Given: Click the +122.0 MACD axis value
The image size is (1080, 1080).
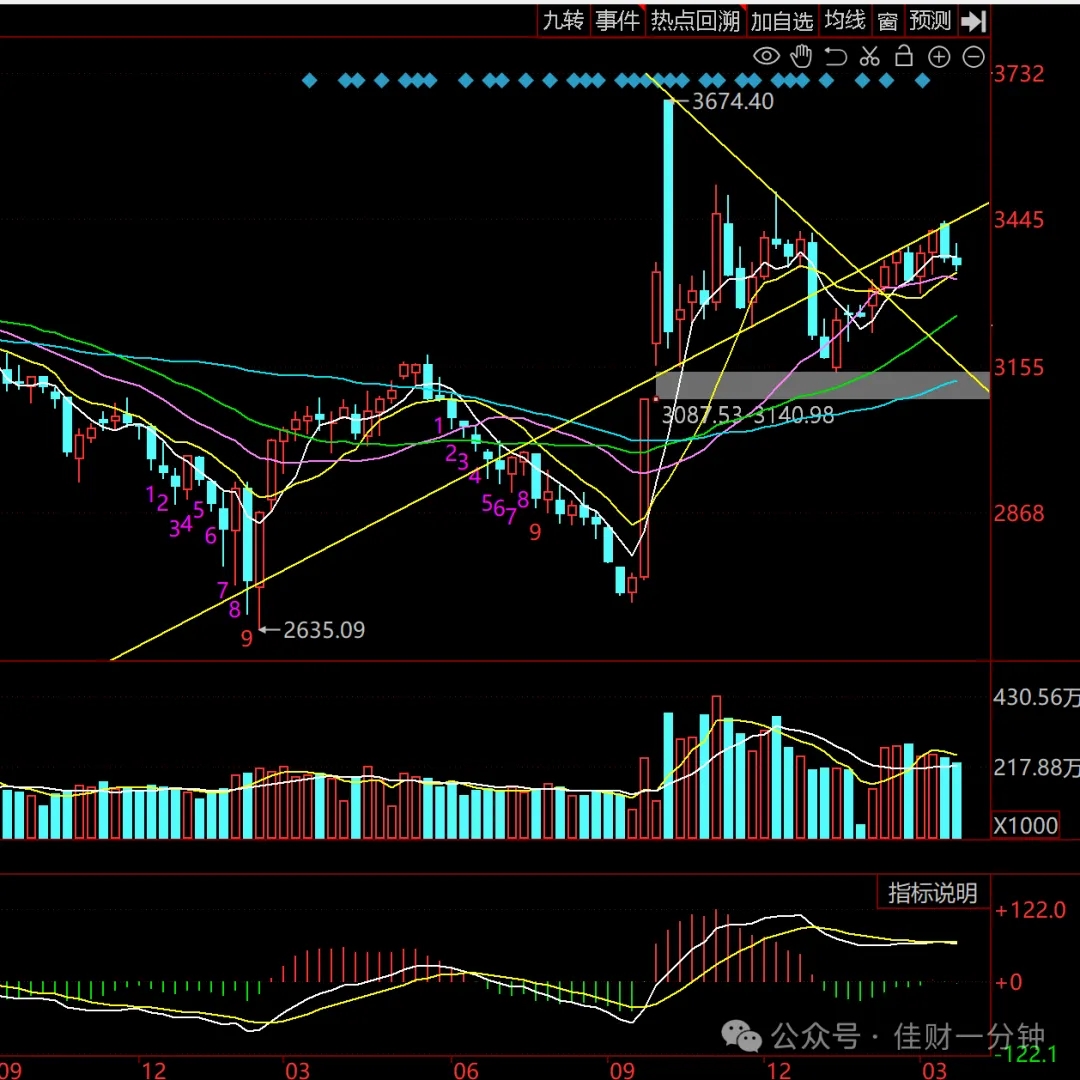Looking at the screenshot, I should coord(1030,911).
